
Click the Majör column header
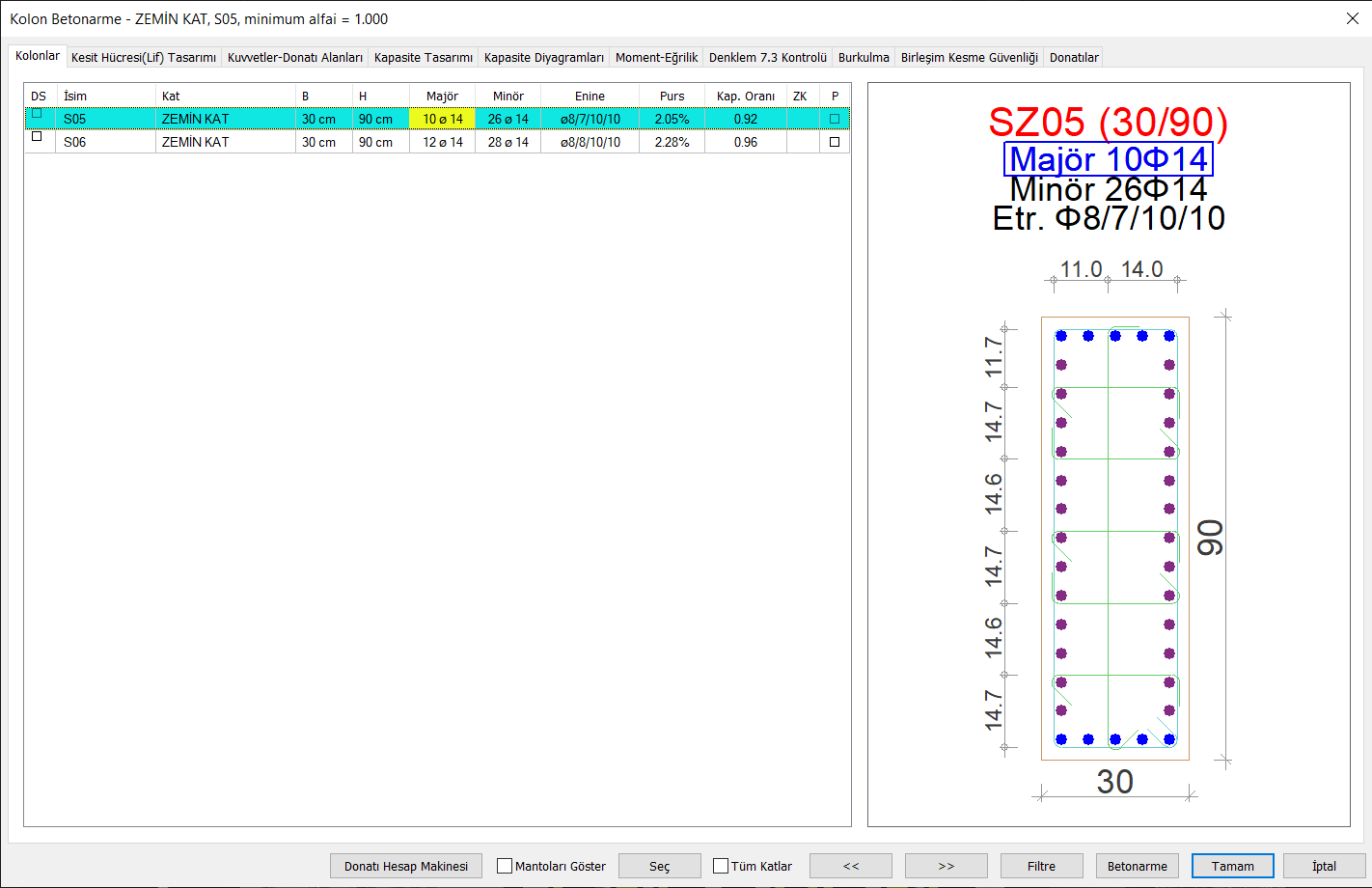(442, 96)
